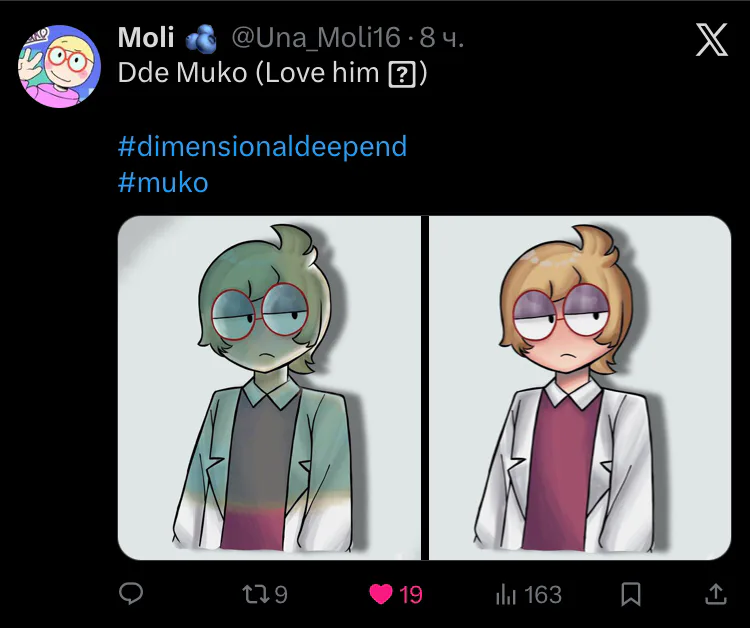Click the like count 19
Image resolution: width=750 pixels, height=628 pixels.
click(411, 594)
